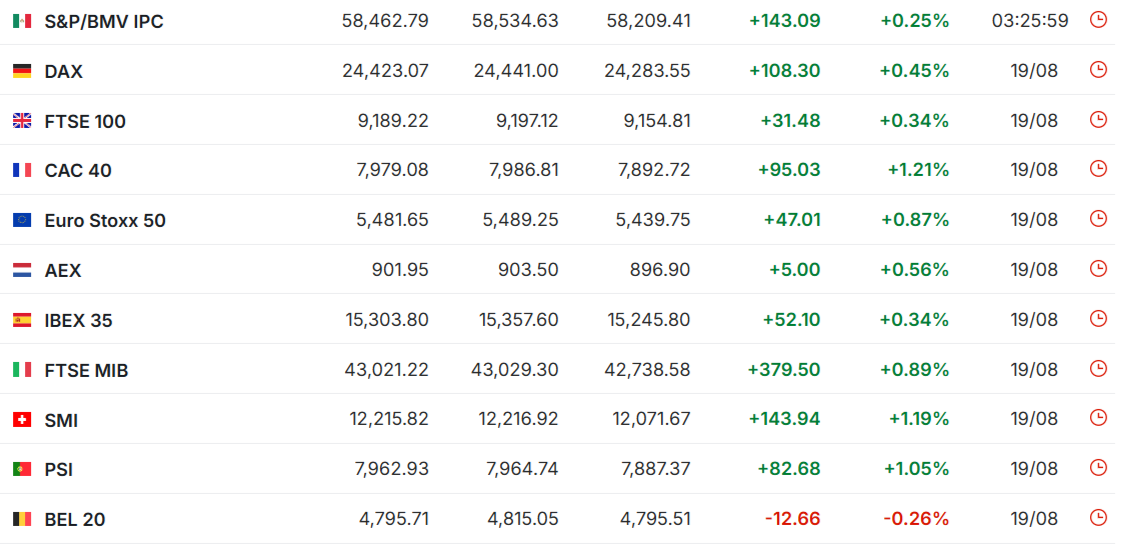
Task: Click the clock icon in DAX row
Action: tap(1097, 69)
